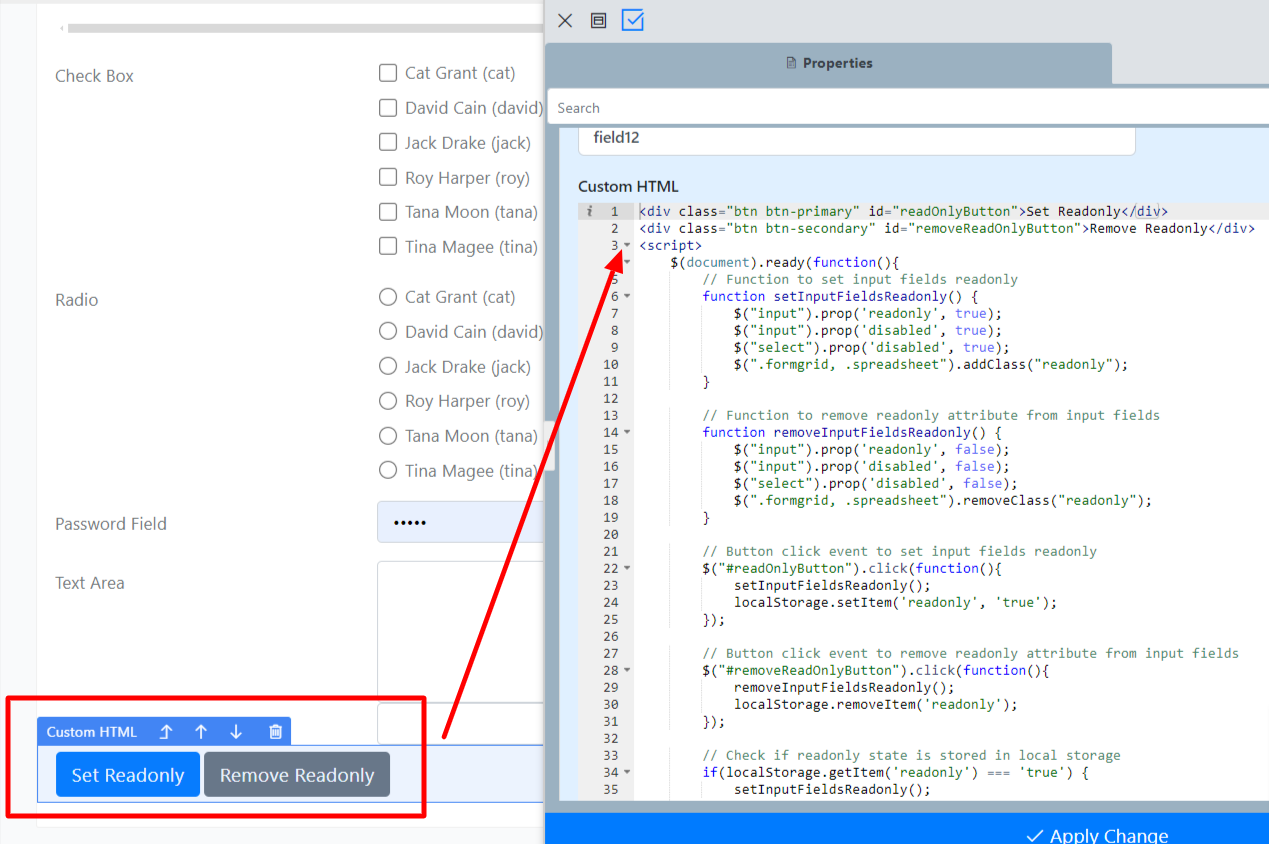This screenshot has width=1269, height=844.
Task: Delete the Custom HTML element with trash icon
Action: tap(275, 732)
